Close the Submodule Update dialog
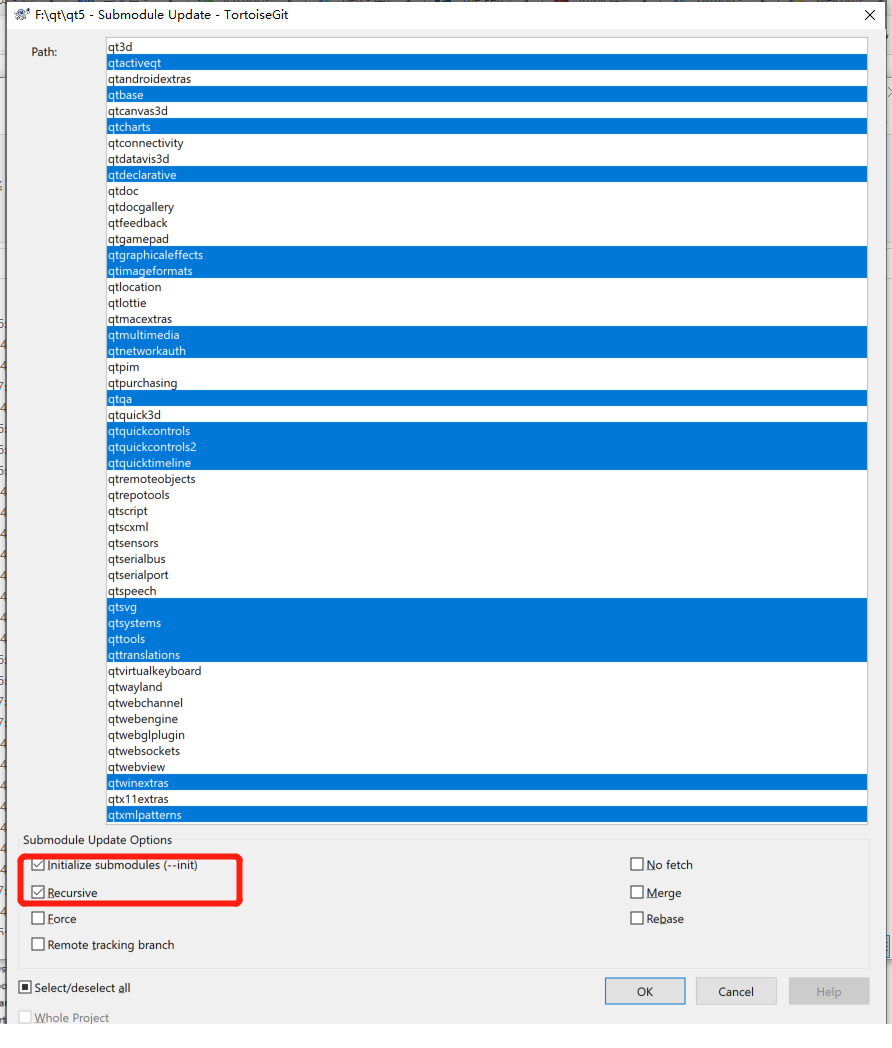892x1048 pixels. 869,15
